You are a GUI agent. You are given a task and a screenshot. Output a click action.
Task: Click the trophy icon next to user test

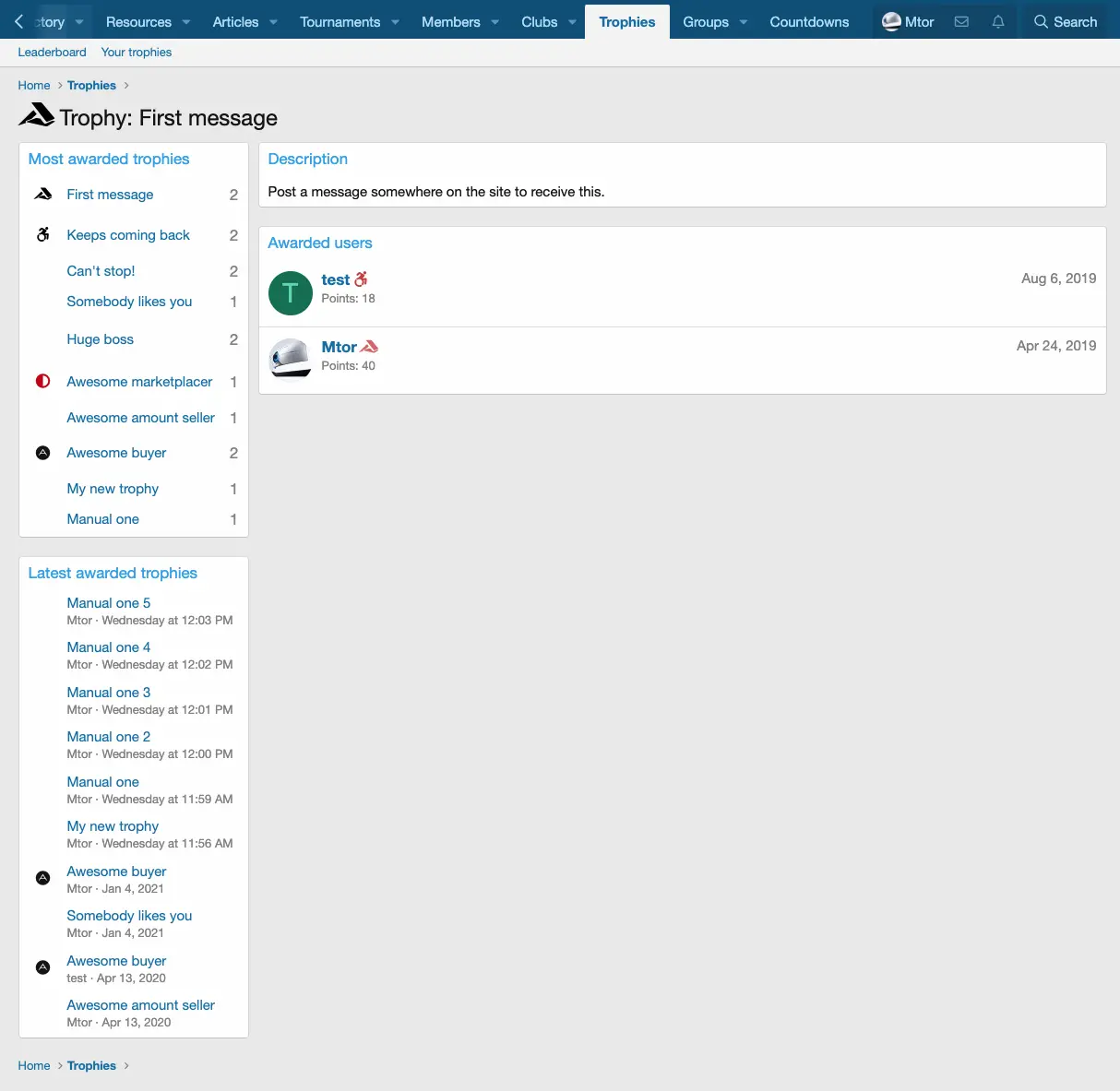pyautogui.click(x=361, y=279)
